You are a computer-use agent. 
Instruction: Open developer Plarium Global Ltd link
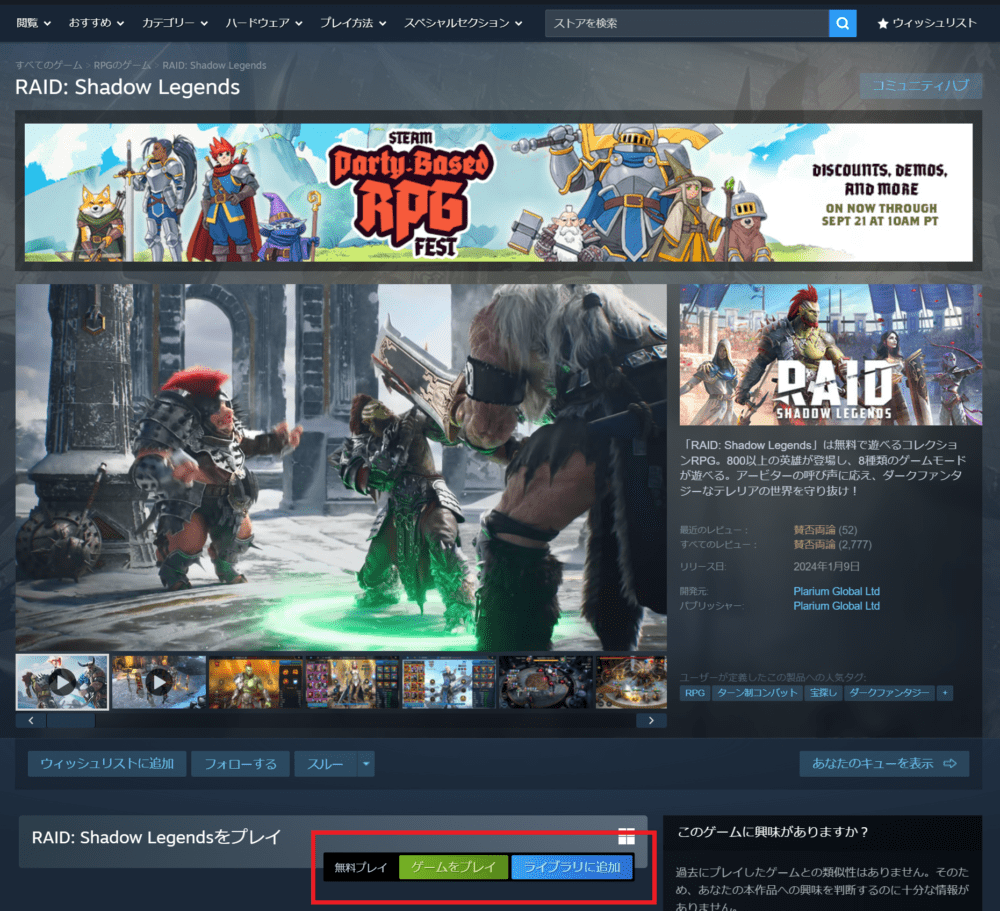pyautogui.click(x=836, y=591)
